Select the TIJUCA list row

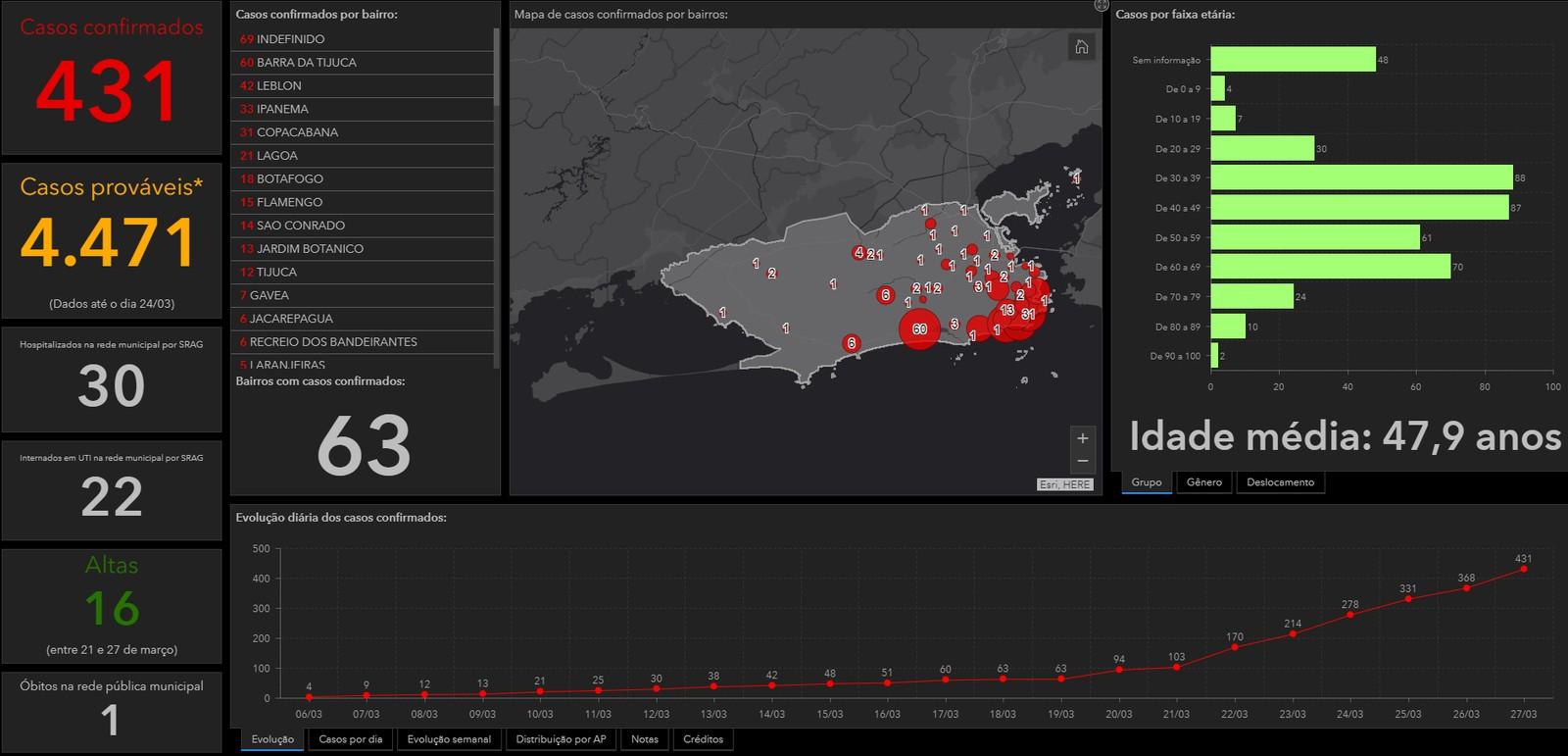coord(363,273)
